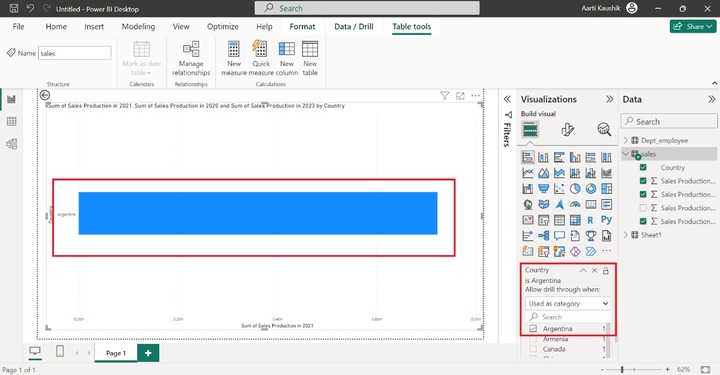Check the unchecked Sales Production field
The width and height of the screenshot is (720, 375).
click(643, 208)
